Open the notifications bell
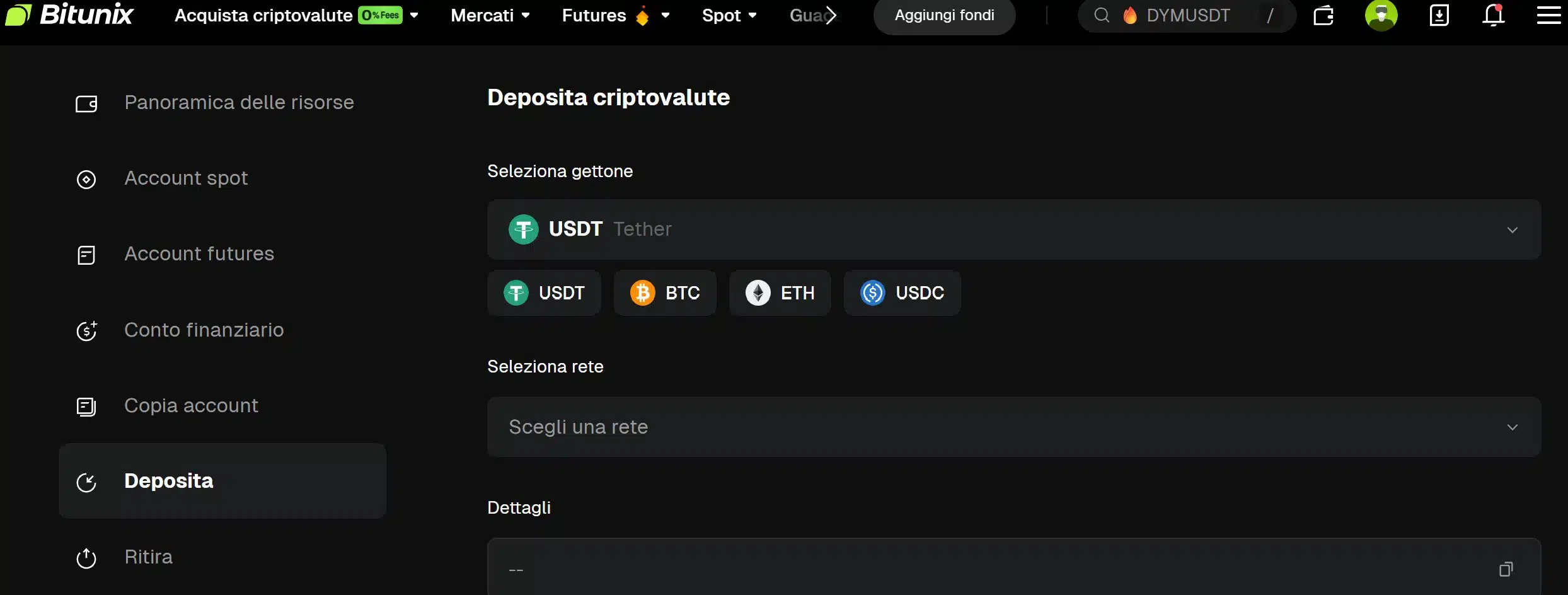Screen dimensions: 1568x595 coord(1494,15)
